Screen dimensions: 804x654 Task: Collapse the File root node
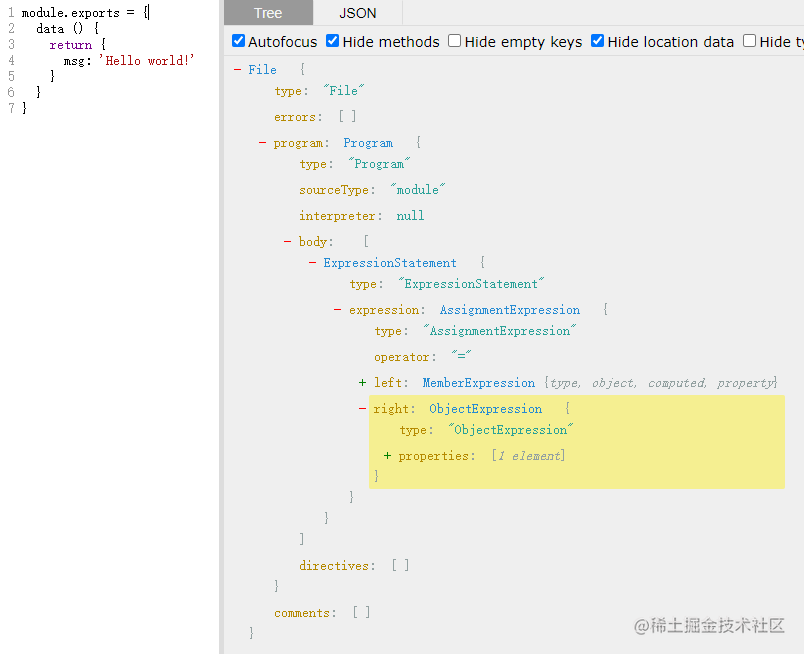(x=237, y=69)
